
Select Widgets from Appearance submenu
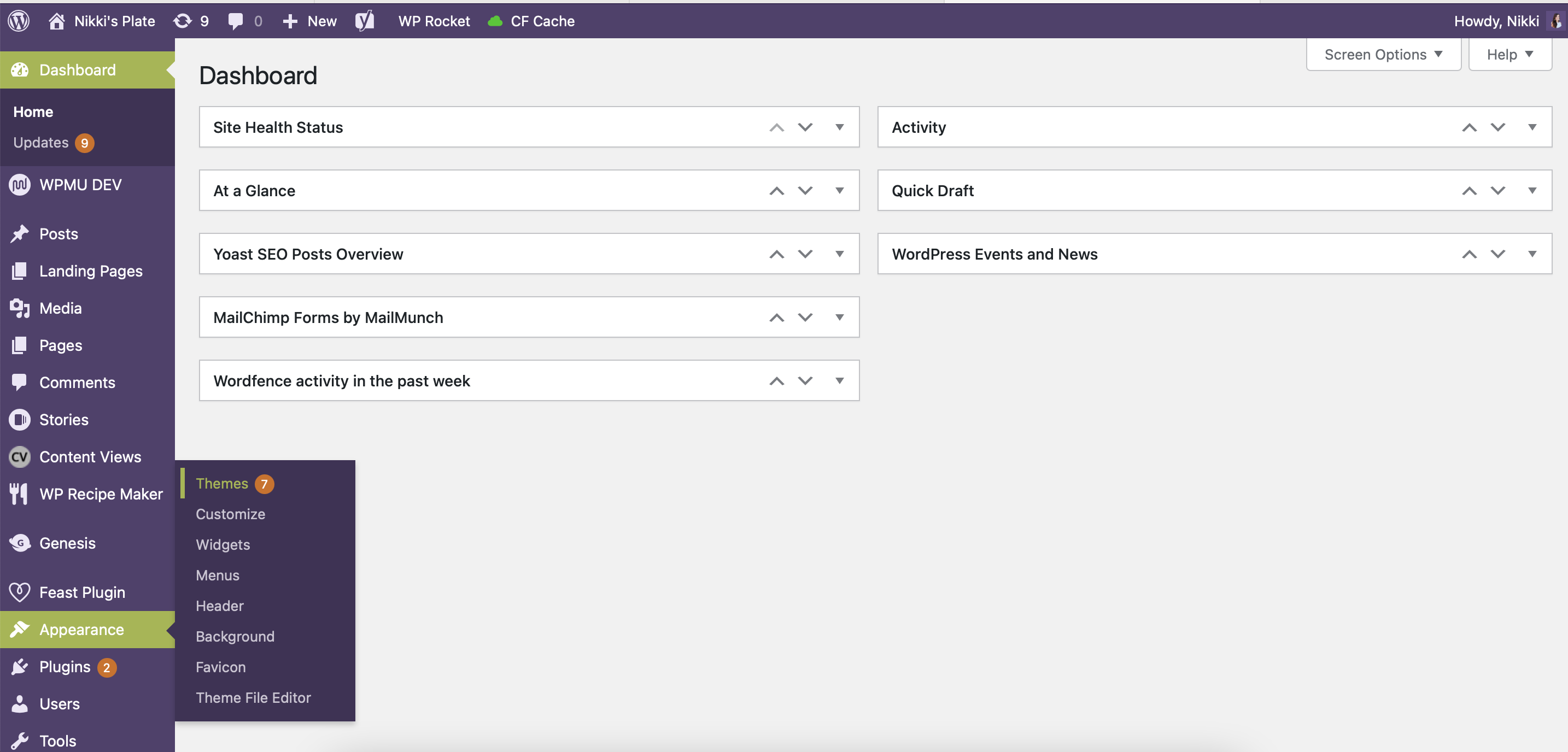[223, 544]
